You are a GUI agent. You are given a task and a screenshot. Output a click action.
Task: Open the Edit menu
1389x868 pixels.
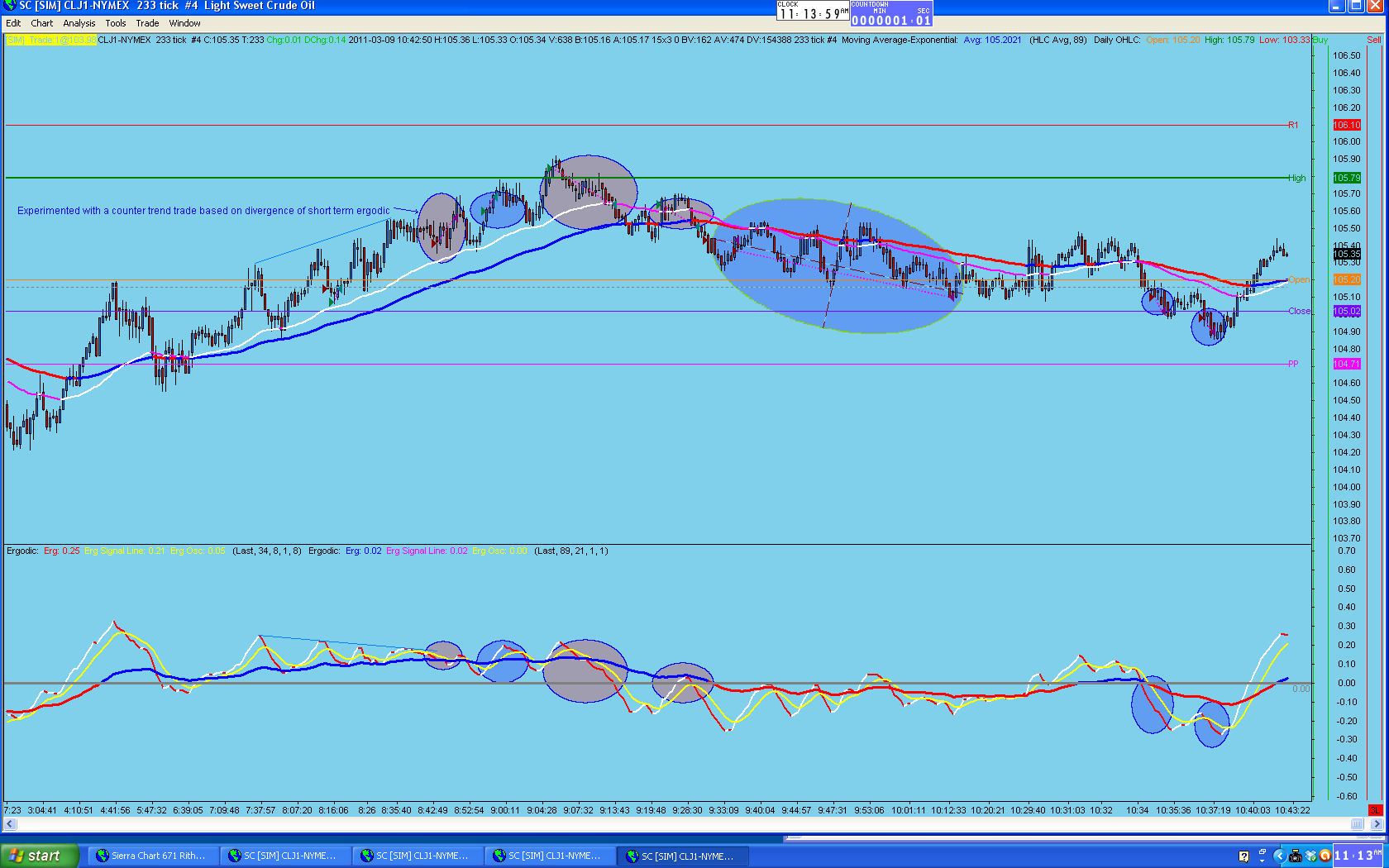[13, 23]
